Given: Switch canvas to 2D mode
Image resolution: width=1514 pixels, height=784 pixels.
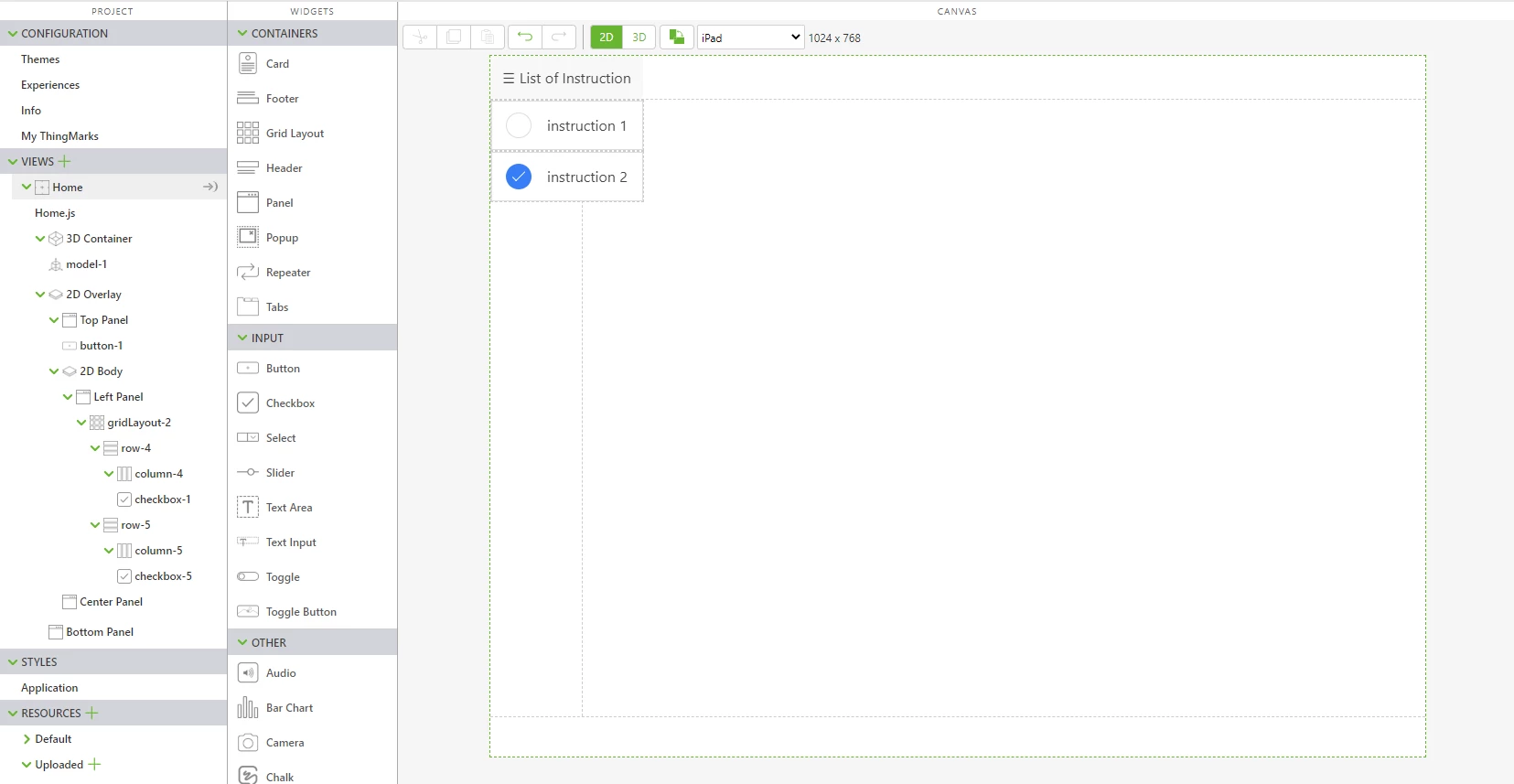Looking at the screenshot, I should (607, 38).
